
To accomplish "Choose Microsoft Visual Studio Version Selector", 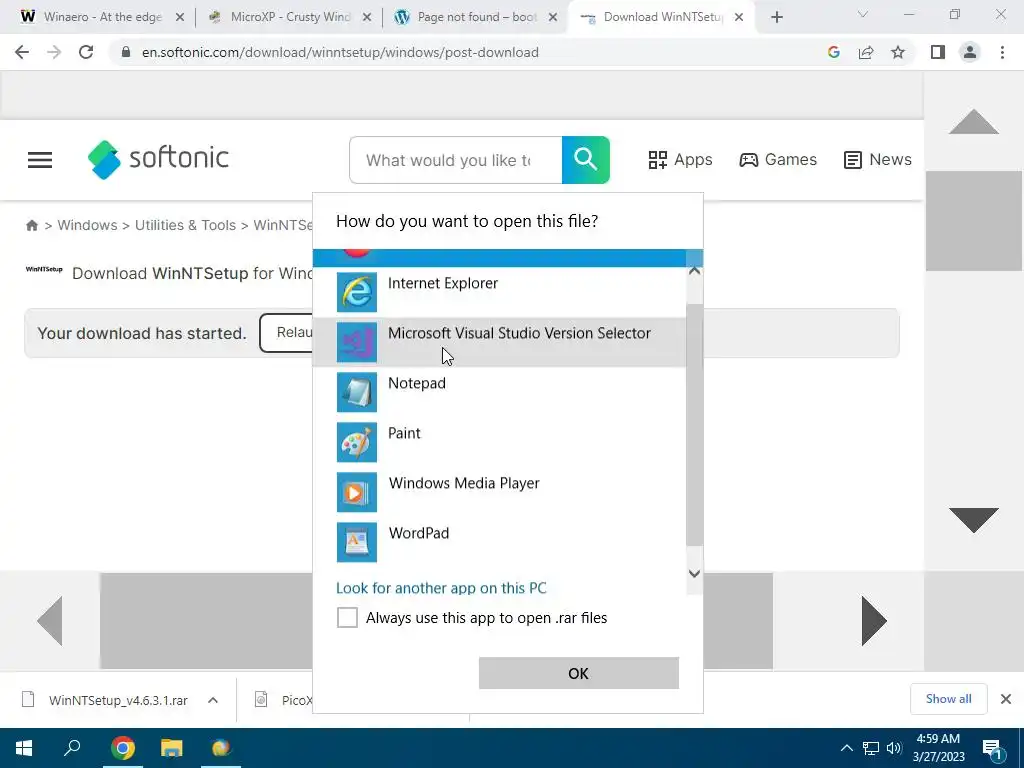I will (x=500, y=342).
